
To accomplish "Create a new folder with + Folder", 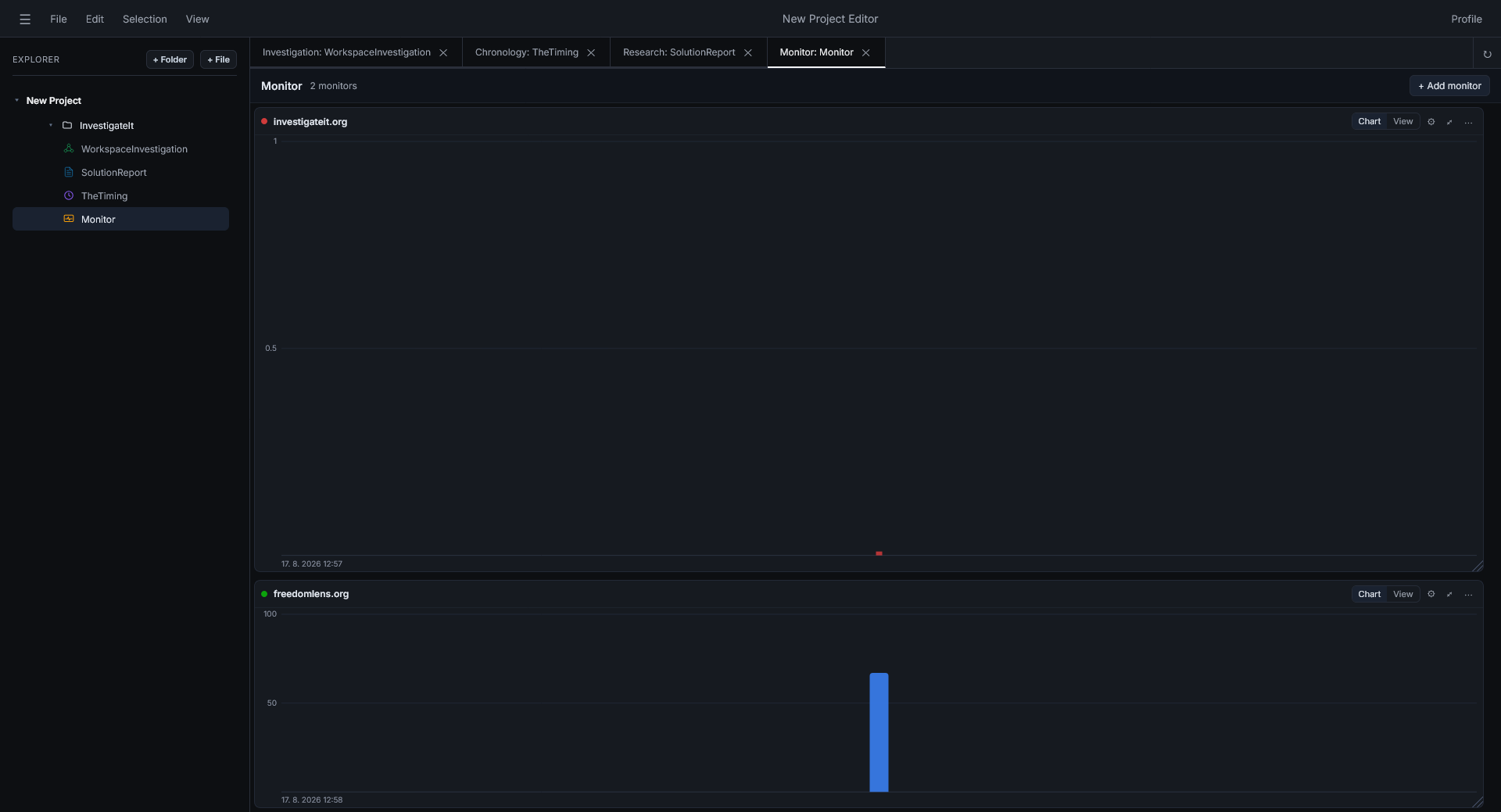I will [170, 59].
